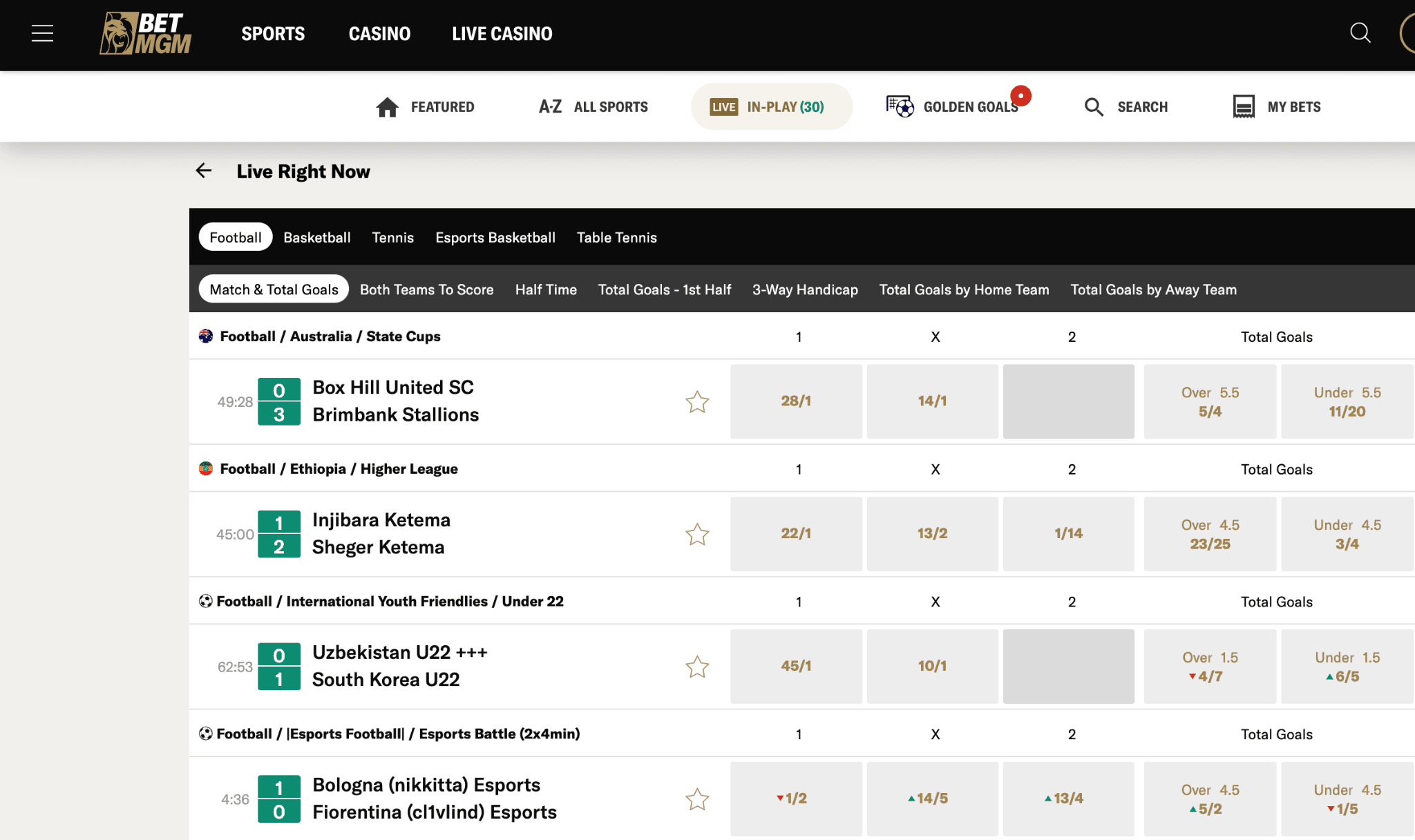1415x840 pixels.
Task: Open the 3-Way Handicap market
Action: click(804, 289)
